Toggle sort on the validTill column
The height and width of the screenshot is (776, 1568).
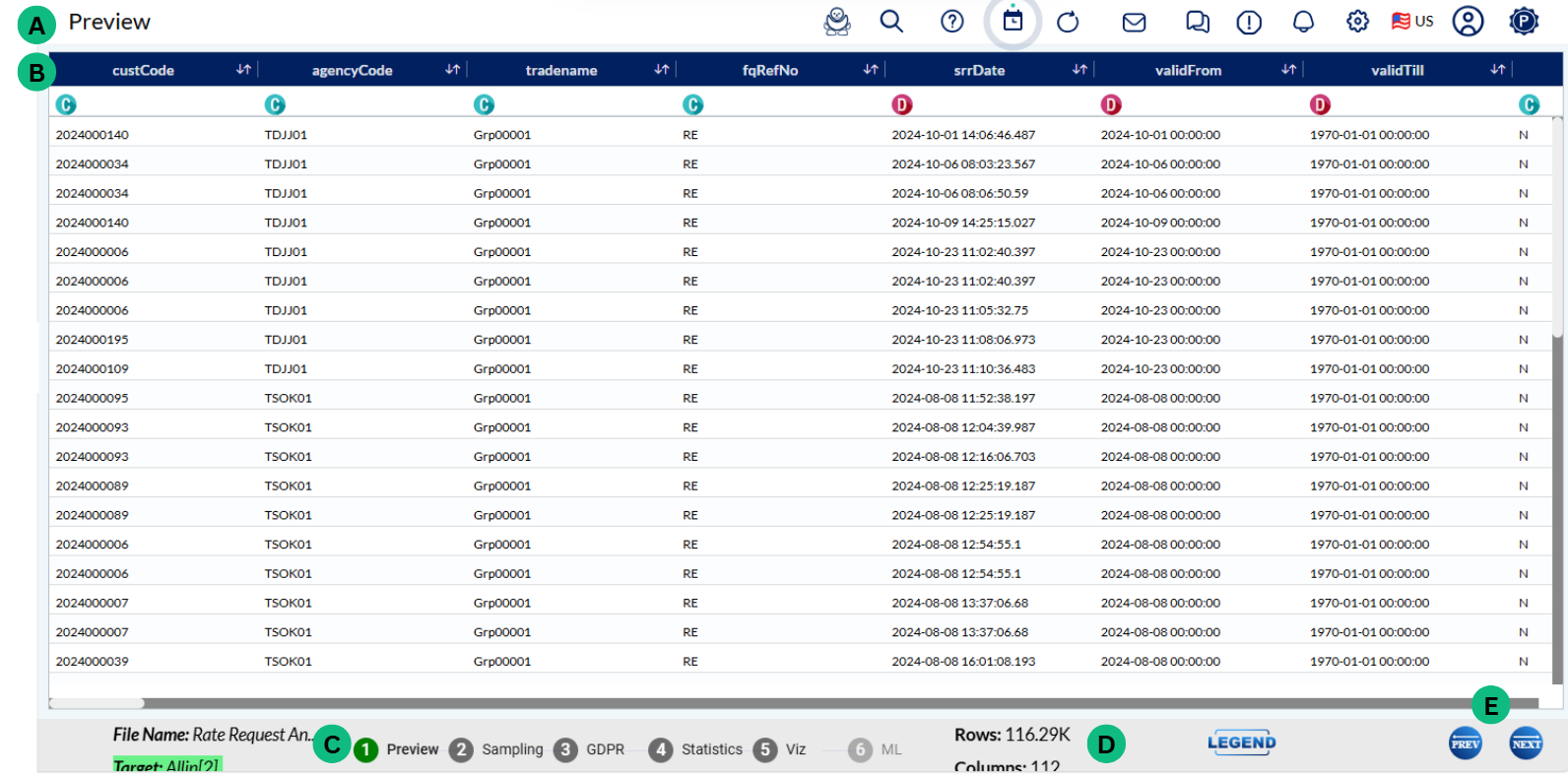[1497, 70]
